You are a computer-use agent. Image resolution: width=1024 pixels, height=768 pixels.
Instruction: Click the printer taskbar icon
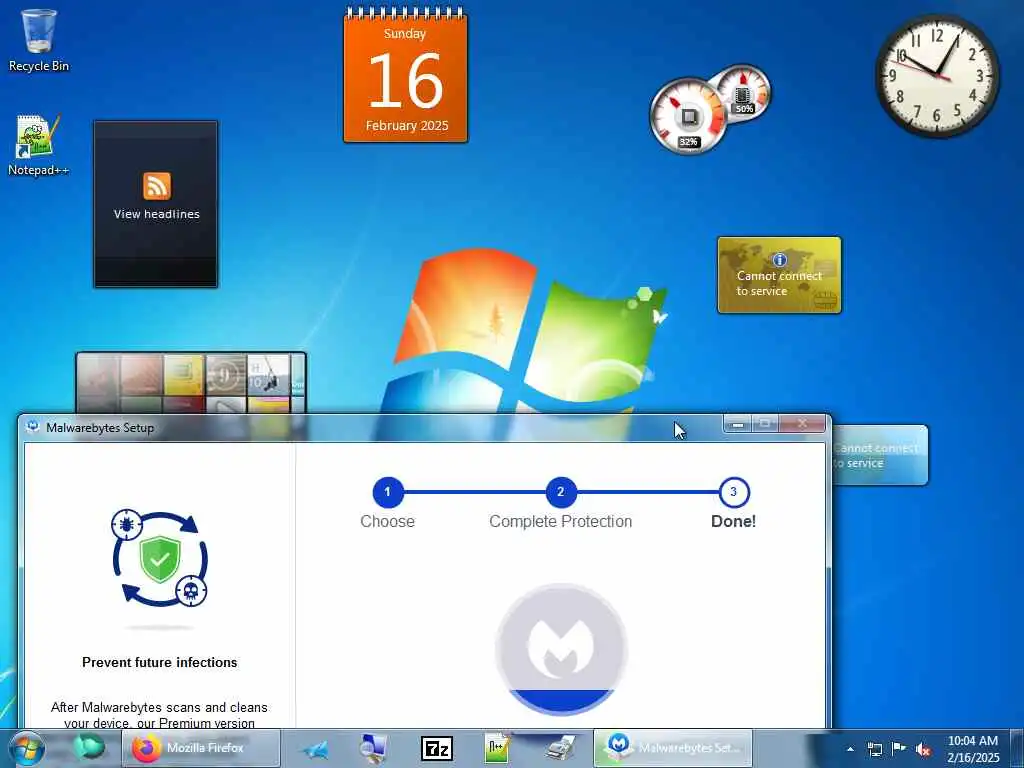(561, 748)
